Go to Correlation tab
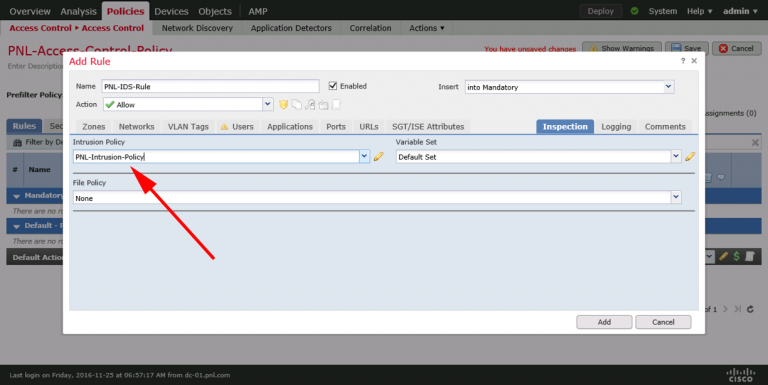 click(x=370, y=28)
